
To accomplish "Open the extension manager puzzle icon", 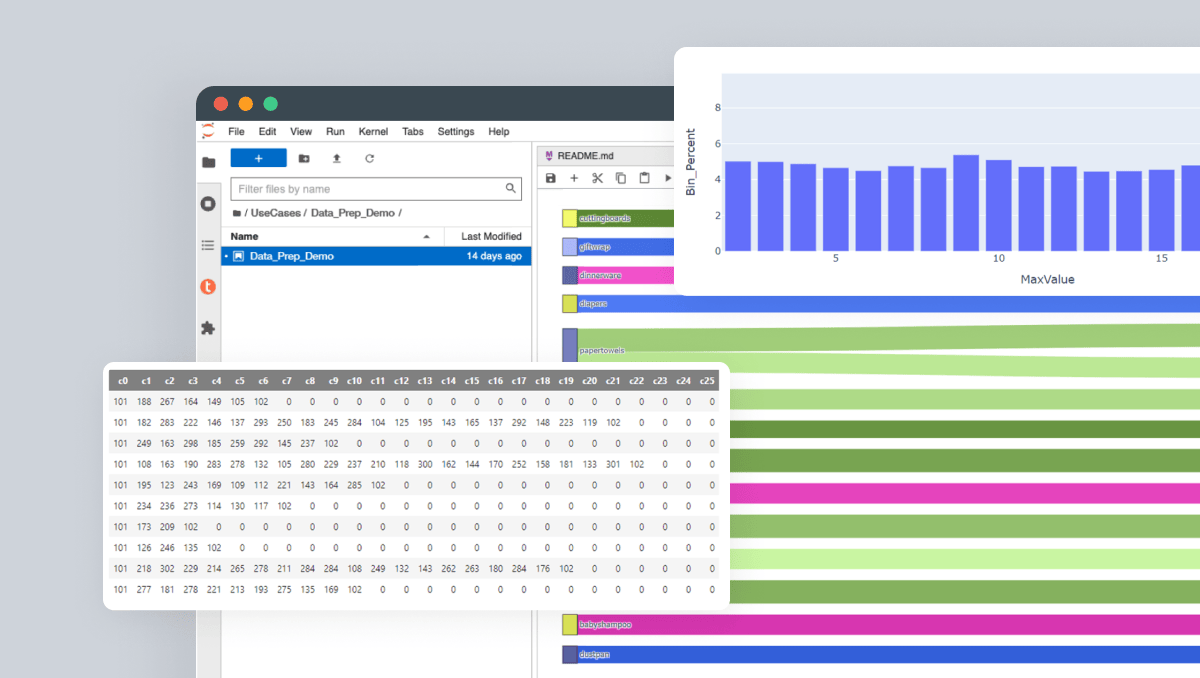I will pos(208,329).
